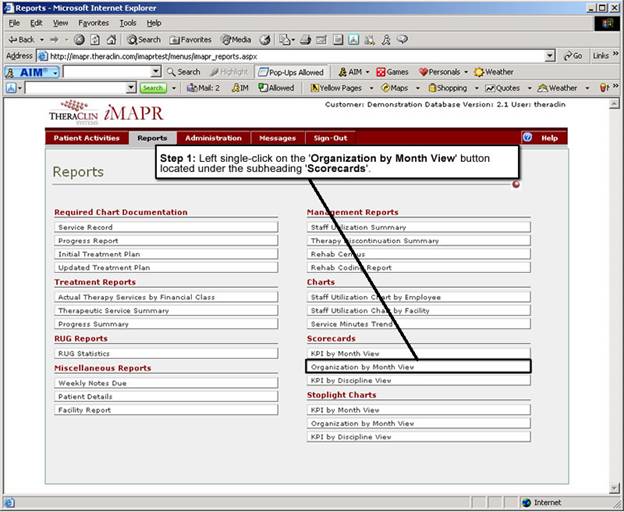Open the Favorites pane in the toolbar
The height and width of the screenshot is (512, 624).
[x=190, y=39]
